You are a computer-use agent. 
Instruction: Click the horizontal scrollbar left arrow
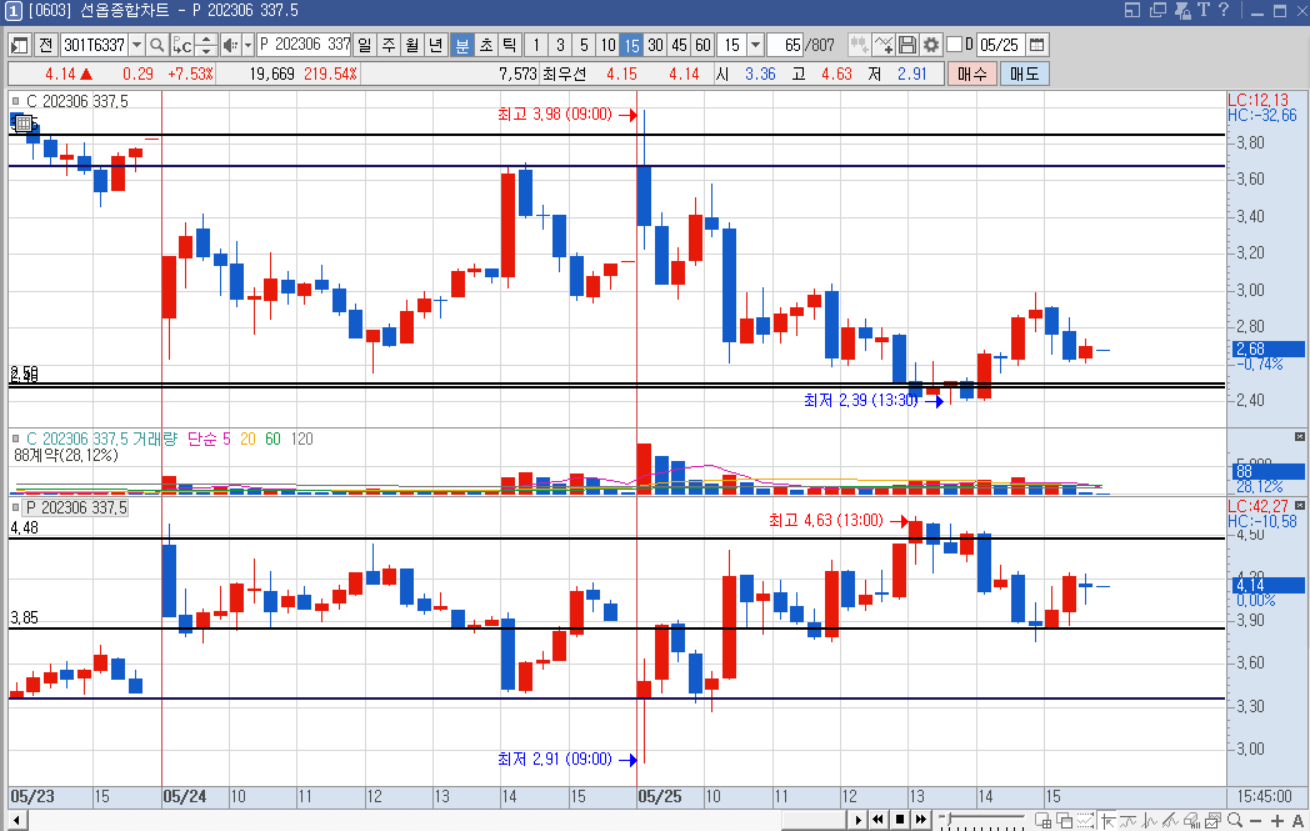point(17,820)
